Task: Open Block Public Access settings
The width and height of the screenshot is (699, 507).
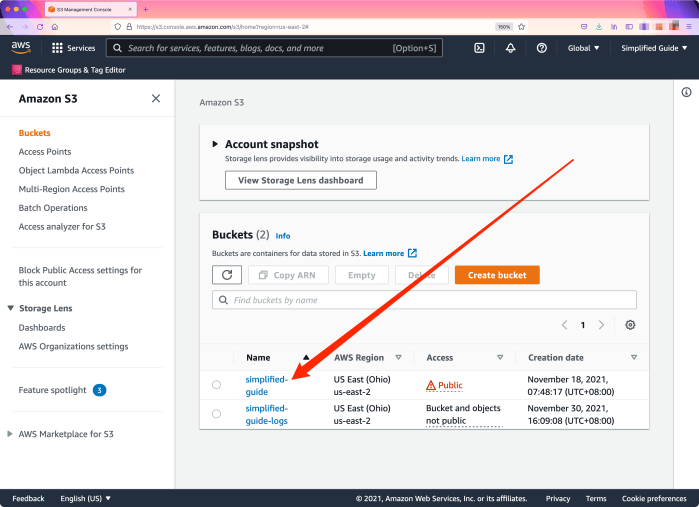Action: pos(80,276)
